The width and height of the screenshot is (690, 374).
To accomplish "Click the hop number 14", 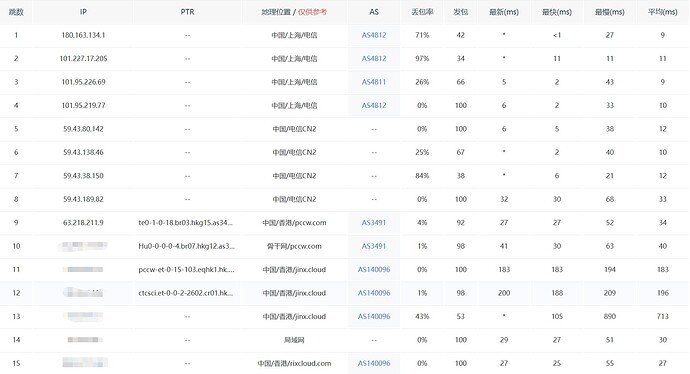I will pos(16,340).
